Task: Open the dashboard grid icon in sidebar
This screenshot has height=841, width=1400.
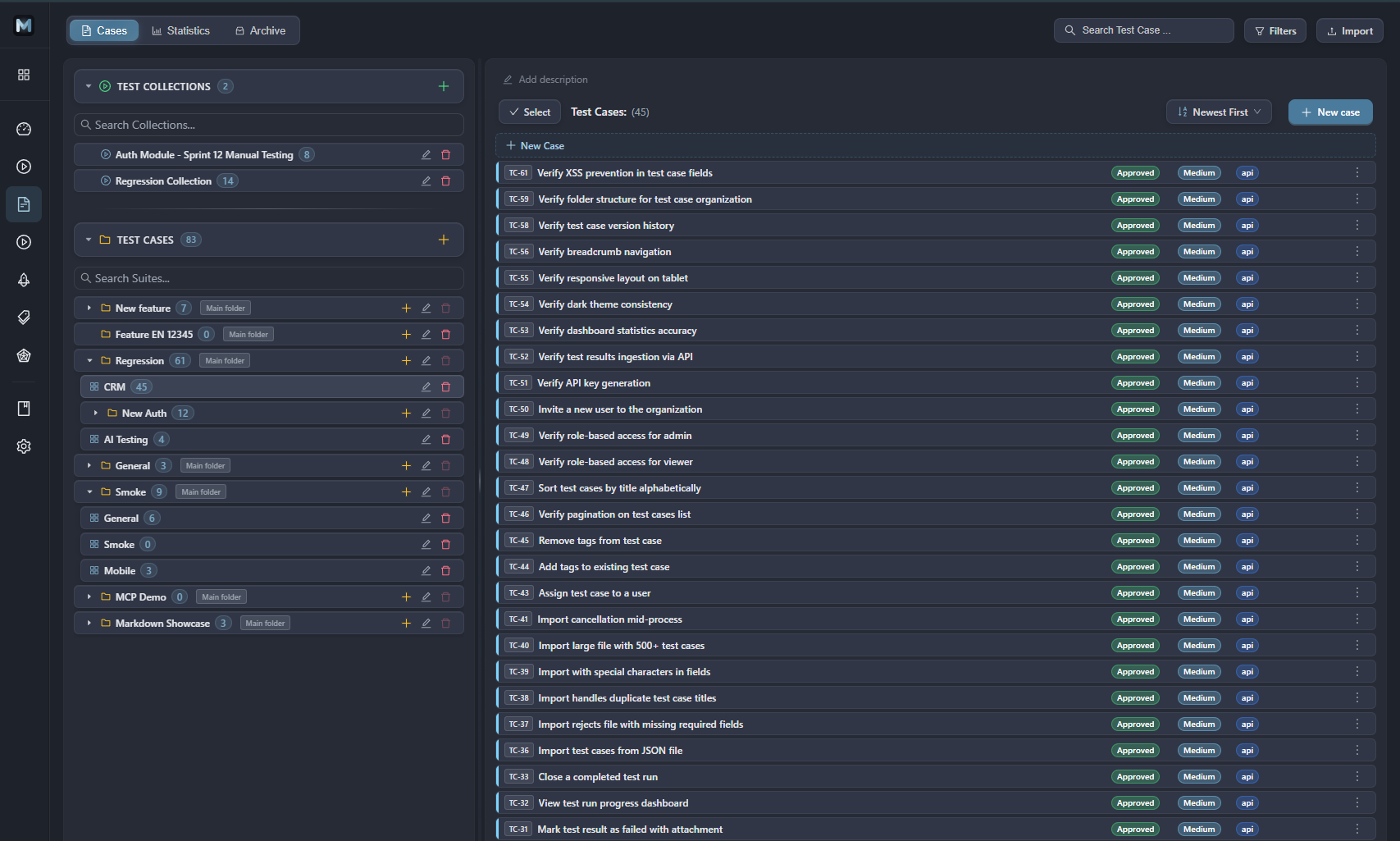Action: pyautogui.click(x=24, y=75)
